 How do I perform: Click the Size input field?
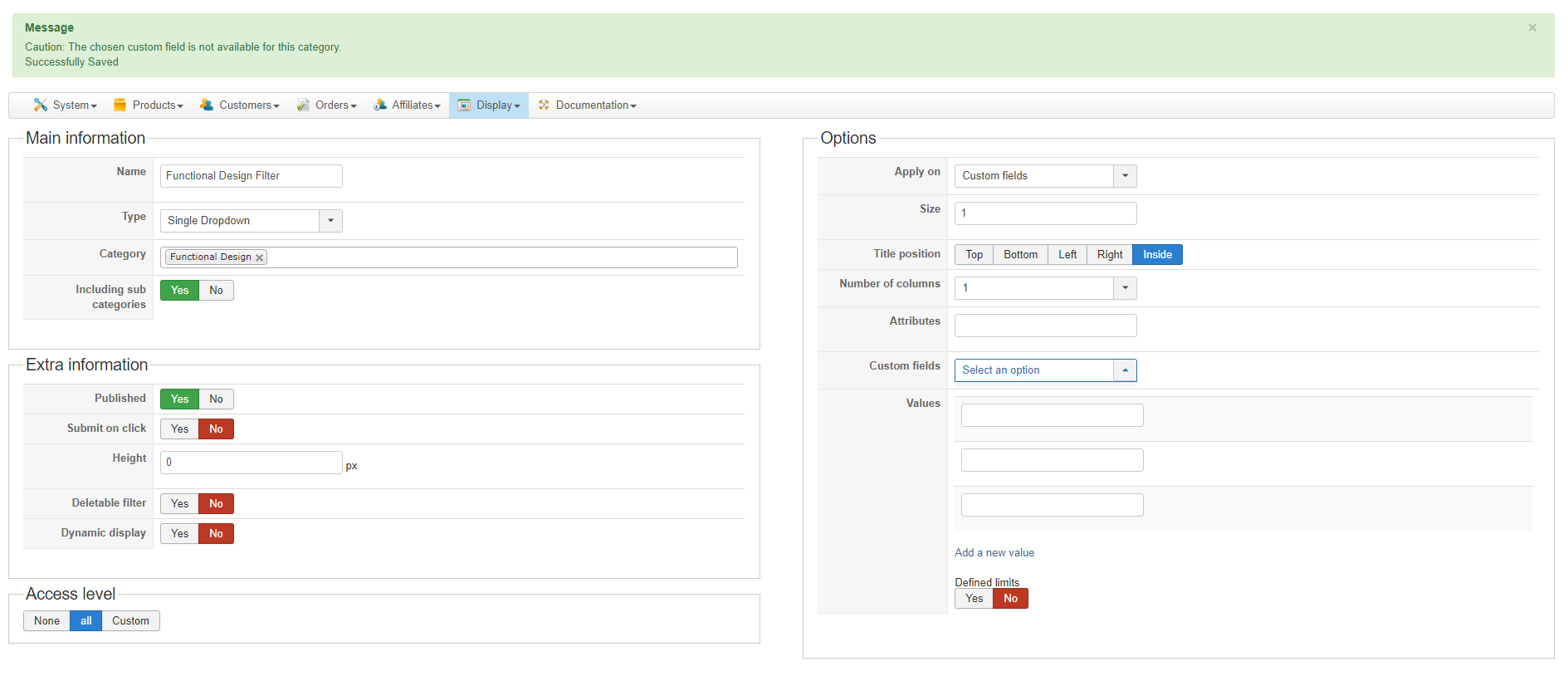(1045, 213)
